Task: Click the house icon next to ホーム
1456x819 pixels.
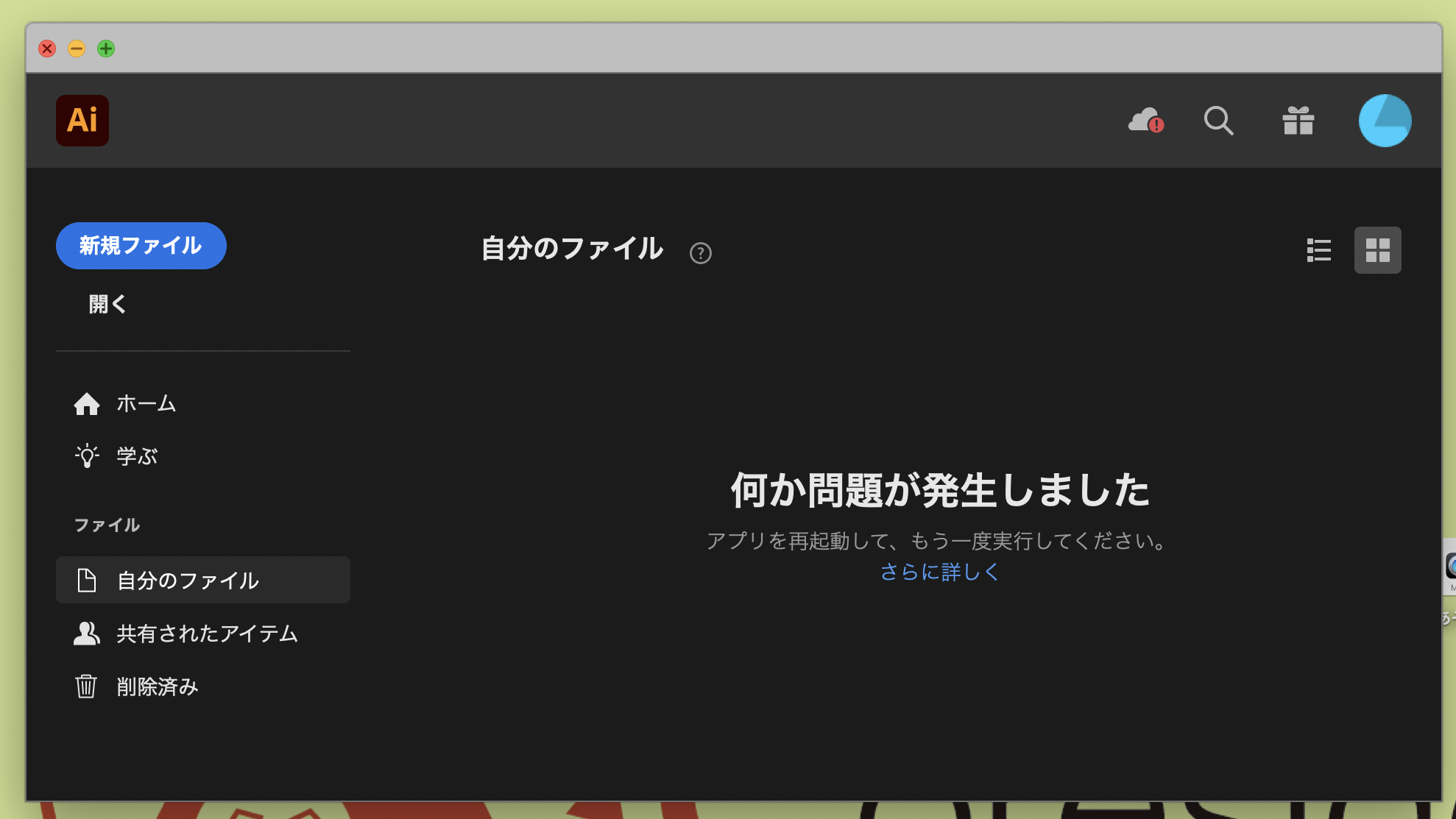Action: [x=87, y=404]
